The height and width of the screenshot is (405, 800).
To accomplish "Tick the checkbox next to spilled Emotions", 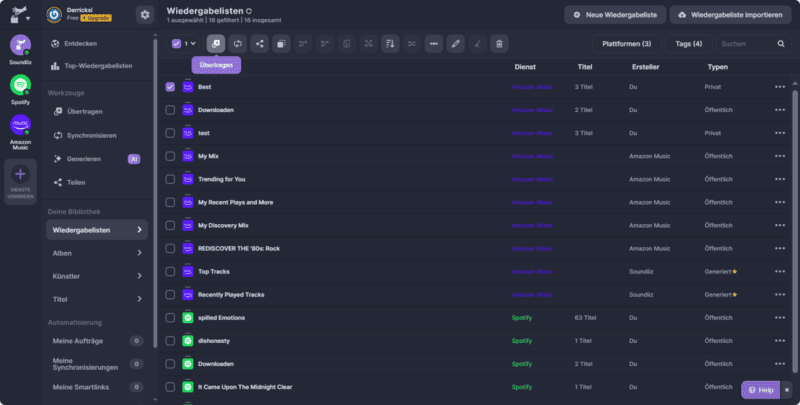I will tap(170, 318).
